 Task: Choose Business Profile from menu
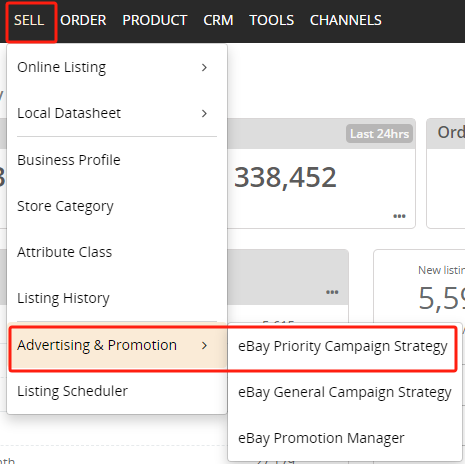point(117,160)
